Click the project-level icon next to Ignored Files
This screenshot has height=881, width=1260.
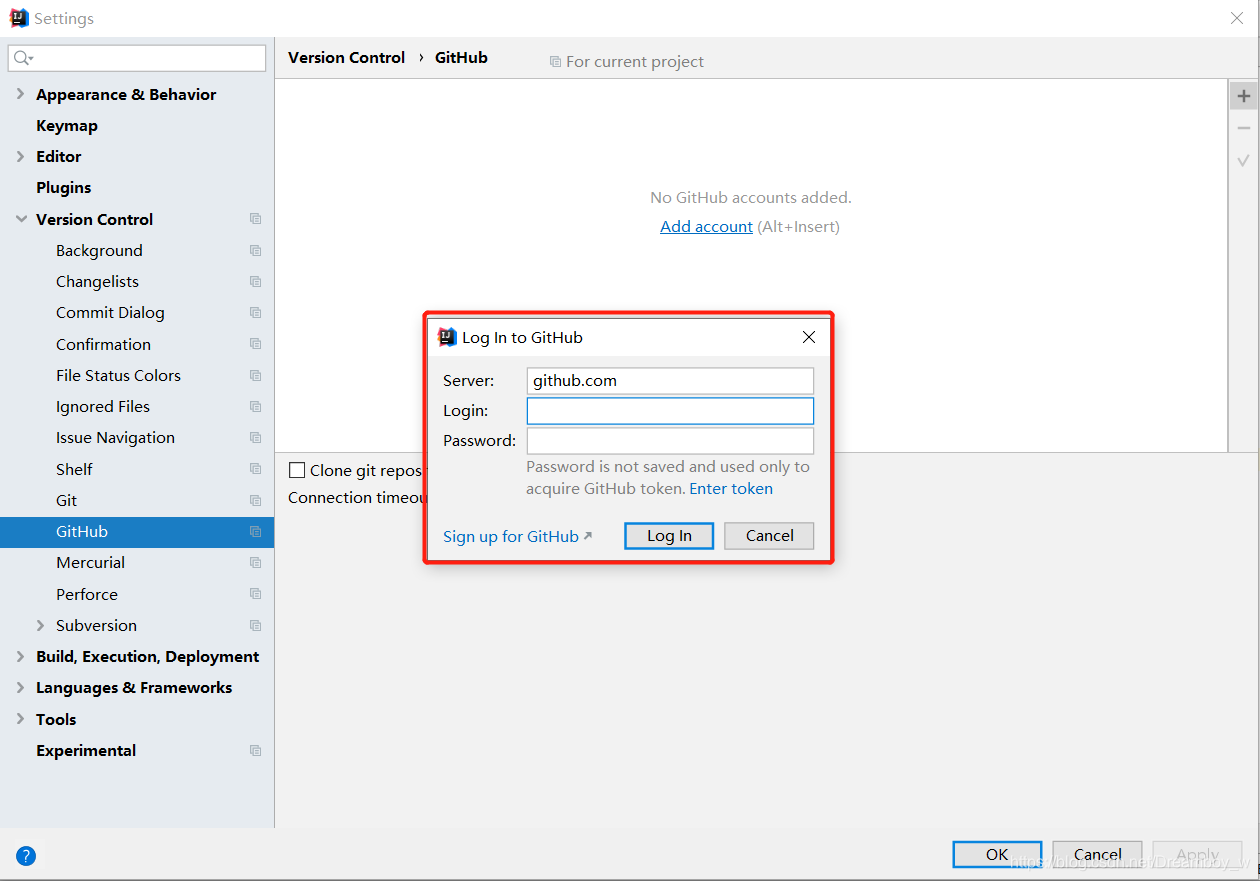(x=256, y=407)
